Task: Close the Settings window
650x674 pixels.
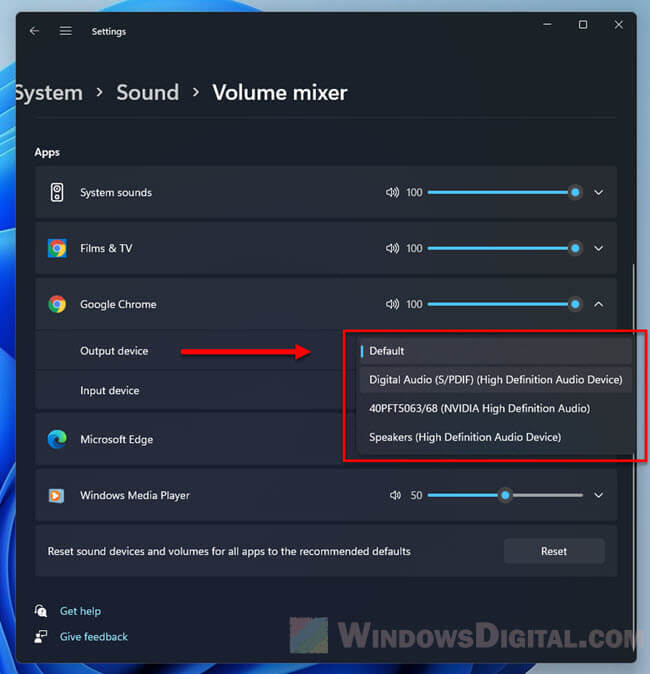Action: 619,25
